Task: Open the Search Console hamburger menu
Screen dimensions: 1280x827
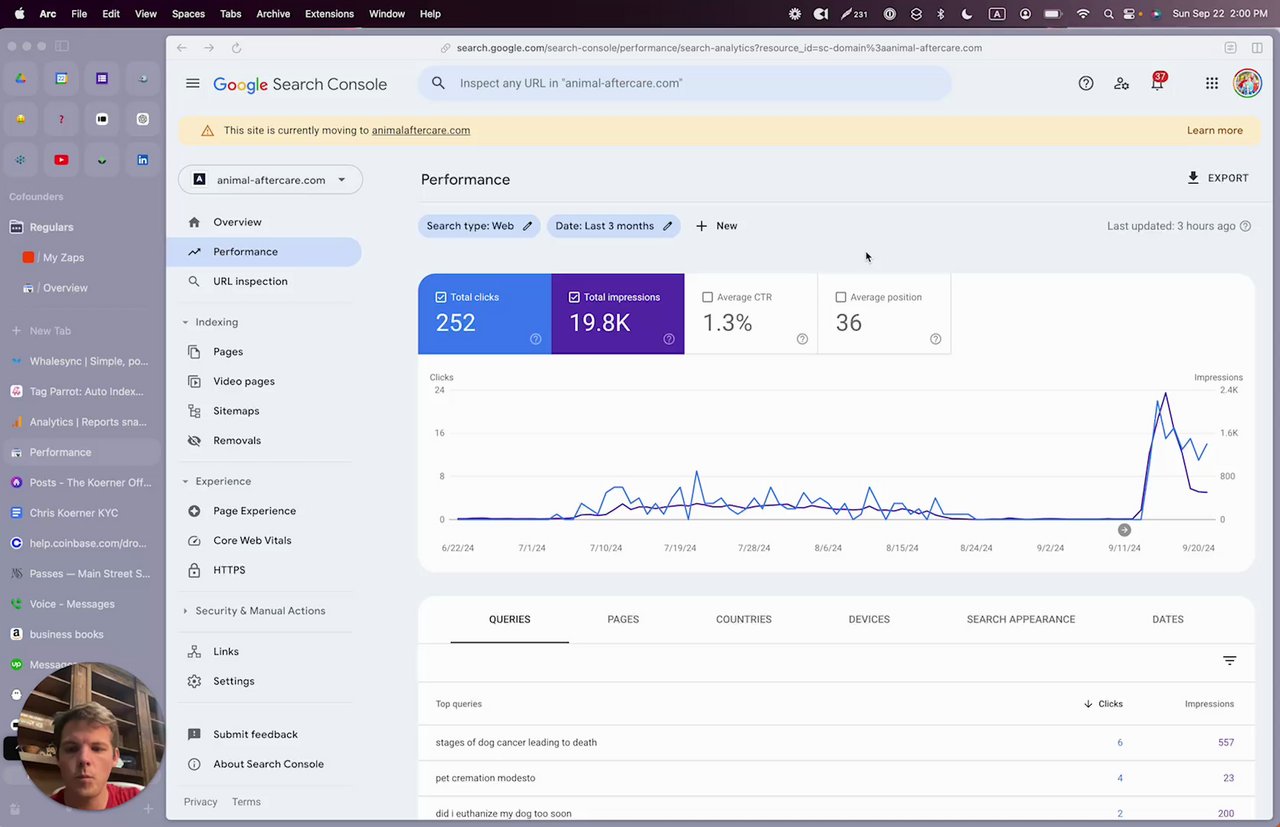Action: tap(193, 84)
